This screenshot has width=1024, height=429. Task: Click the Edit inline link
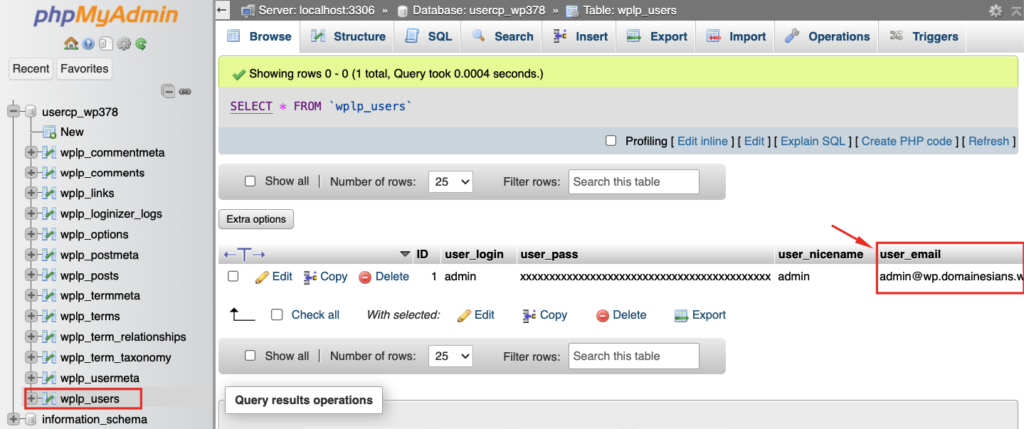[702, 141]
